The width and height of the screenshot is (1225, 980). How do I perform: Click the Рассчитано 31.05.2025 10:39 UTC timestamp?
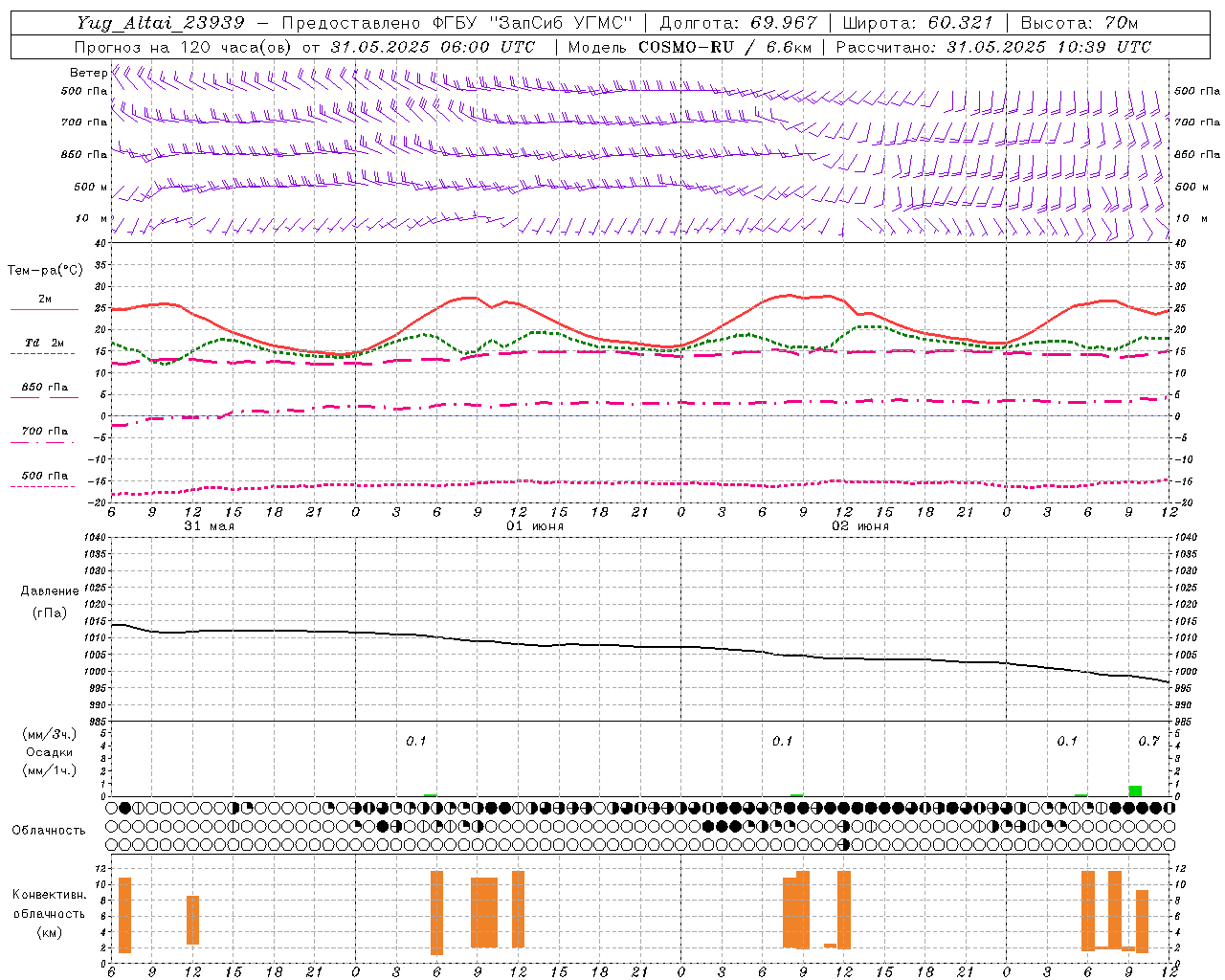[993, 47]
